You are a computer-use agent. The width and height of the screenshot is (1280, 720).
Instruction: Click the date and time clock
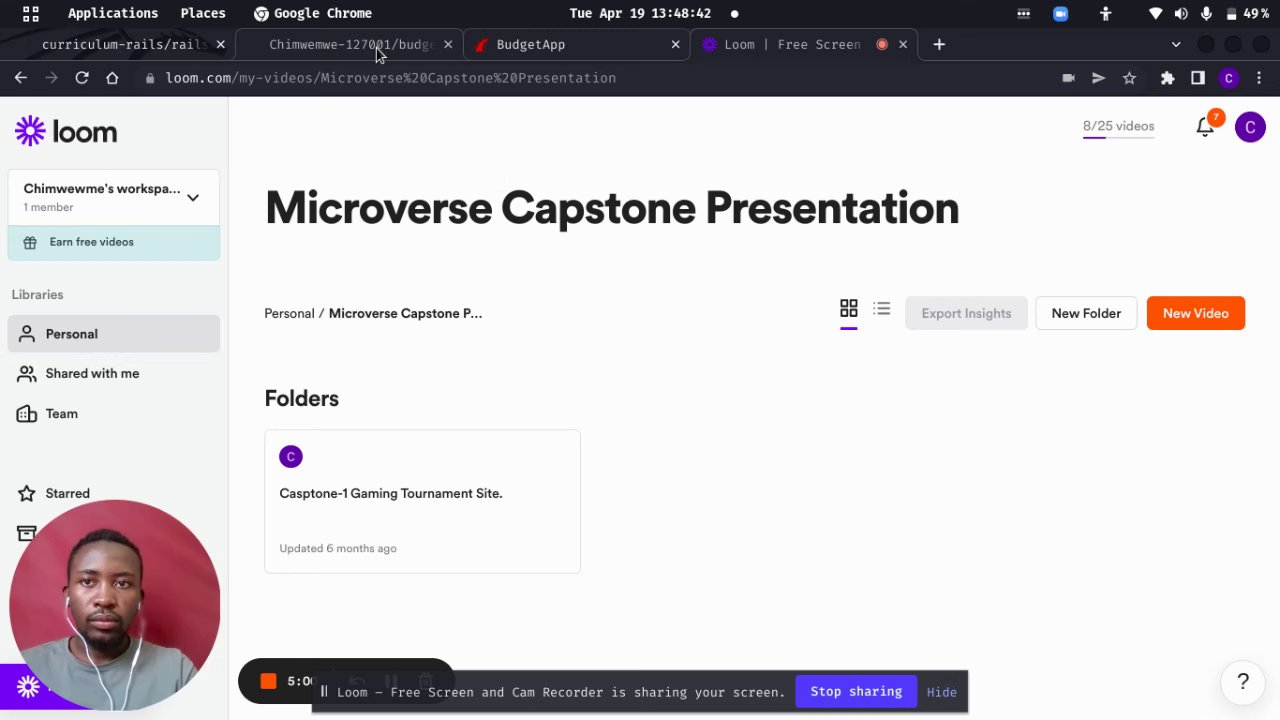[x=640, y=13]
